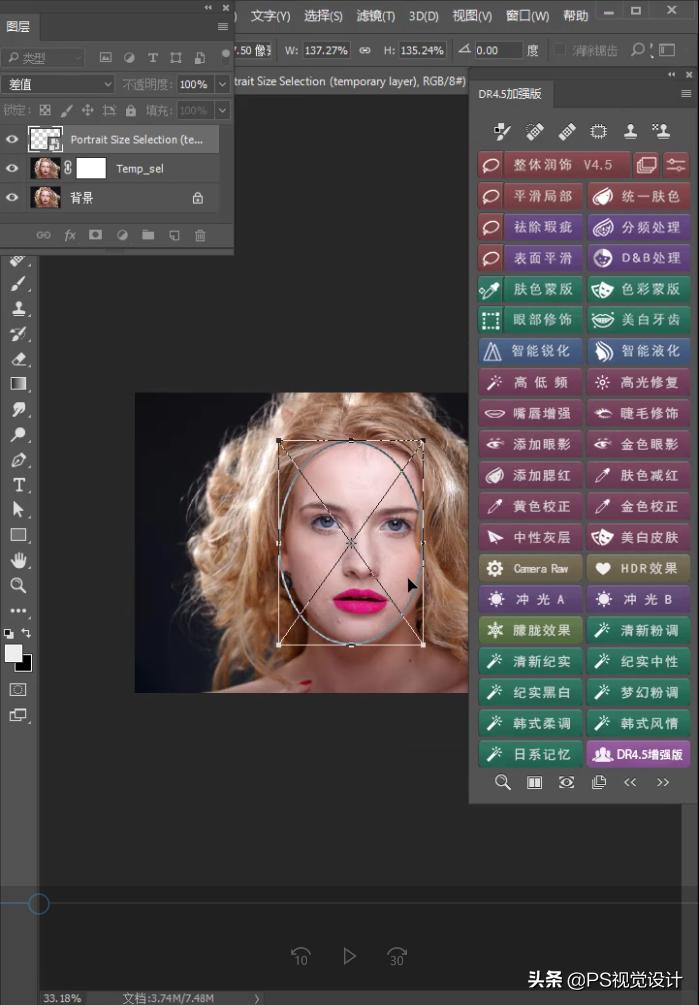Select the Hand tool
The image size is (699, 1005).
pos(18,560)
